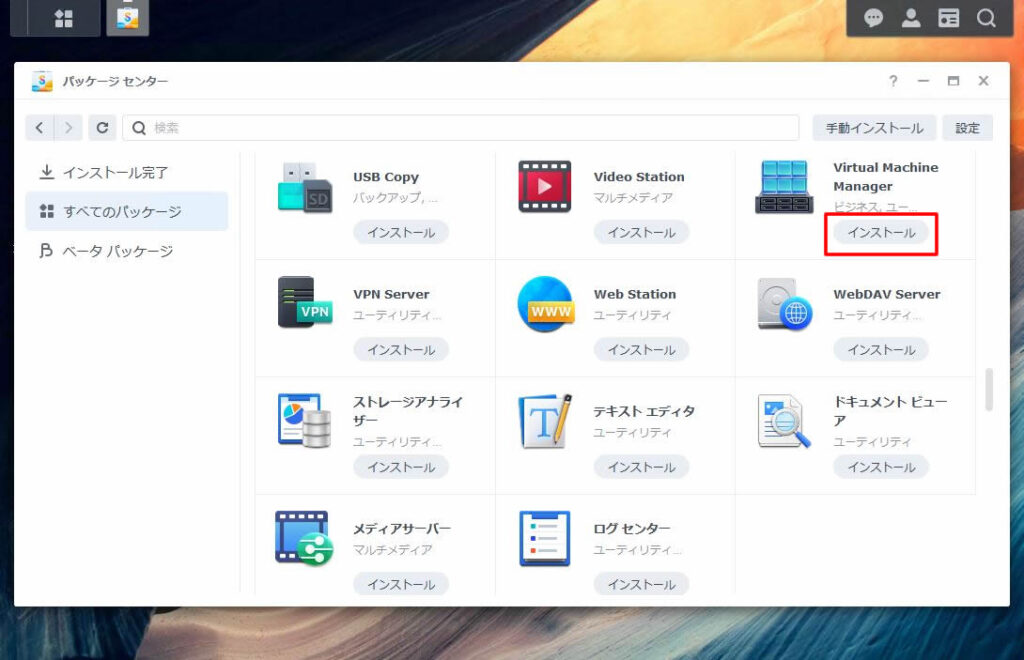The image size is (1024, 660).
Task: Open the メディアサーバー title text
Action: point(402,529)
